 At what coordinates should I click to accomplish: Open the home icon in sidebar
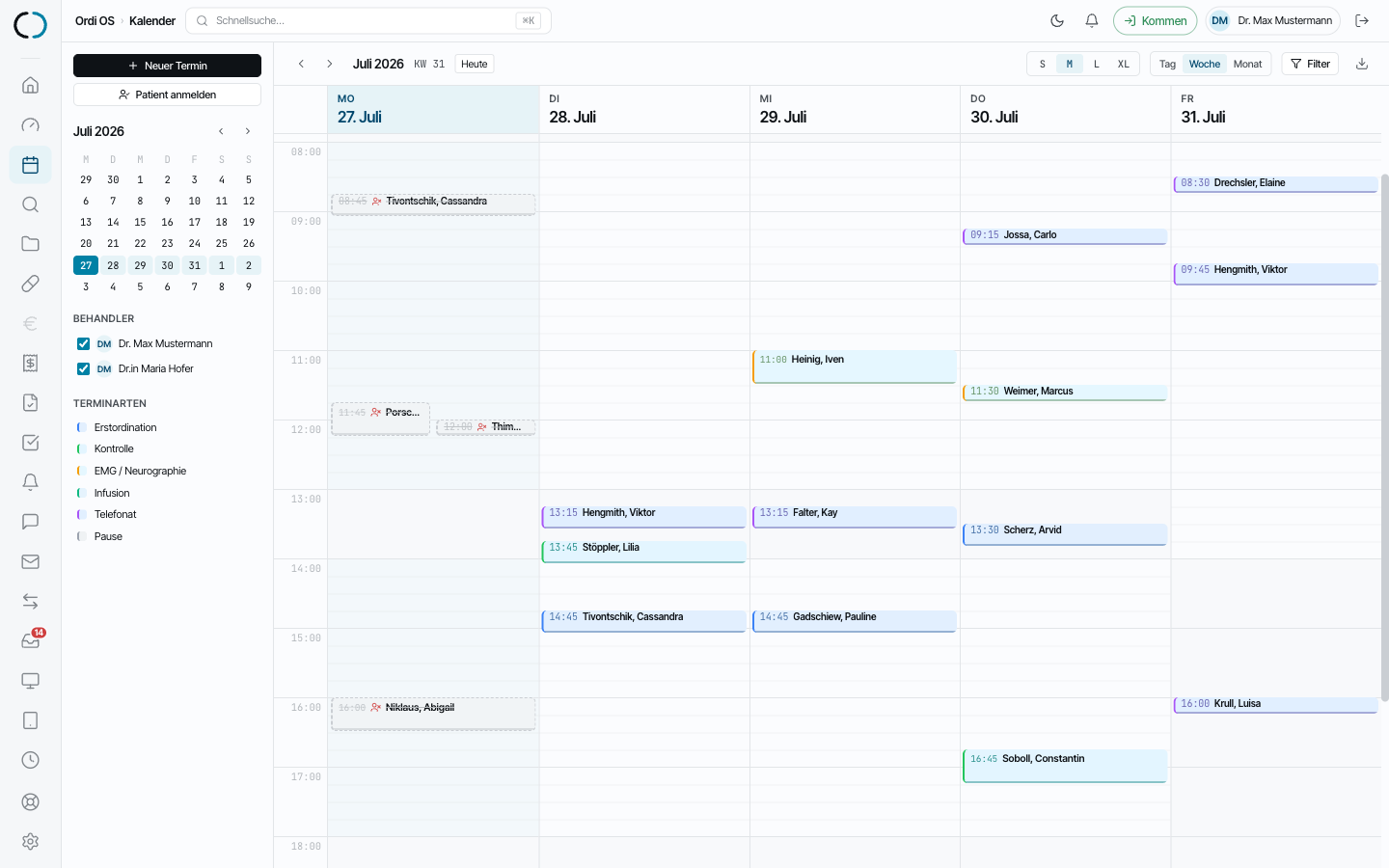click(30, 85)
